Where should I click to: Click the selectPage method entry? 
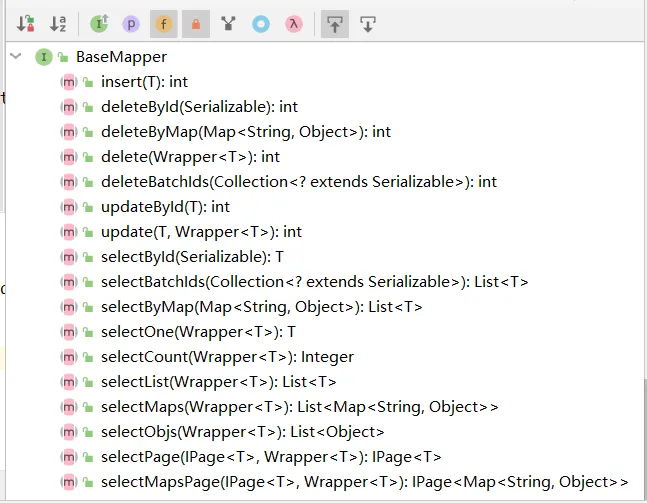[x=270, y=457]
